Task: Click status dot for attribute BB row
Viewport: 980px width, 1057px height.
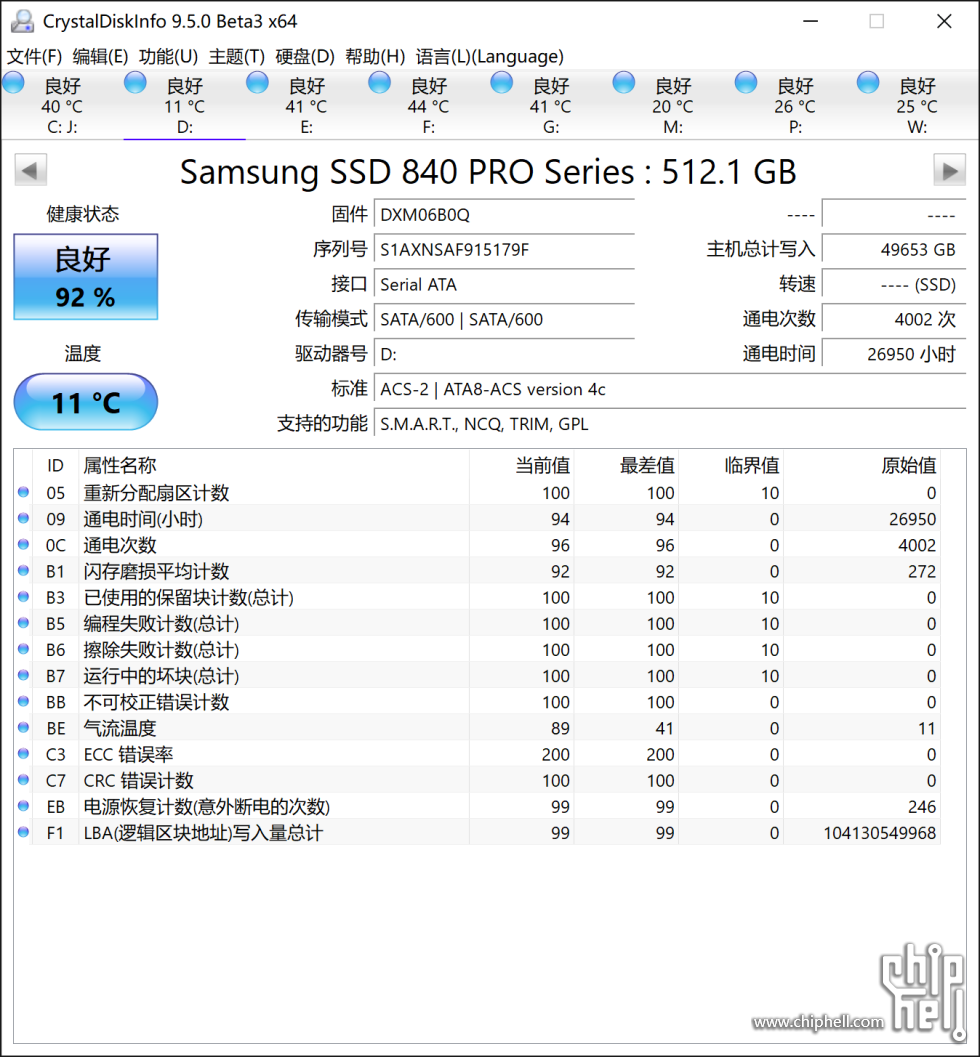Action: click(24, 701)
